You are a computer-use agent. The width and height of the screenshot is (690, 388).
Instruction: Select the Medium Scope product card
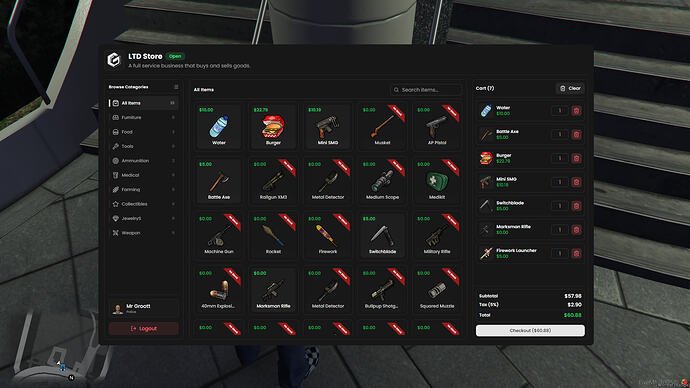[x=382, y=181]
